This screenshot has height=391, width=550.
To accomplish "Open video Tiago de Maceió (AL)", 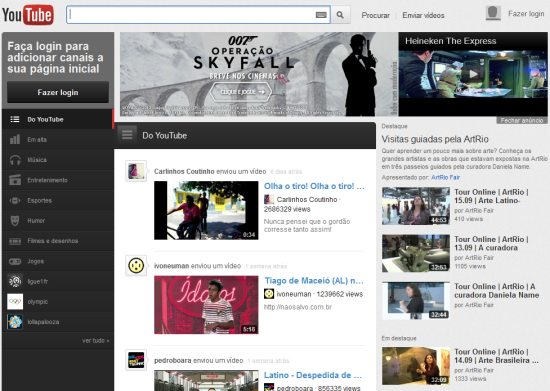I will pos(314,281).
